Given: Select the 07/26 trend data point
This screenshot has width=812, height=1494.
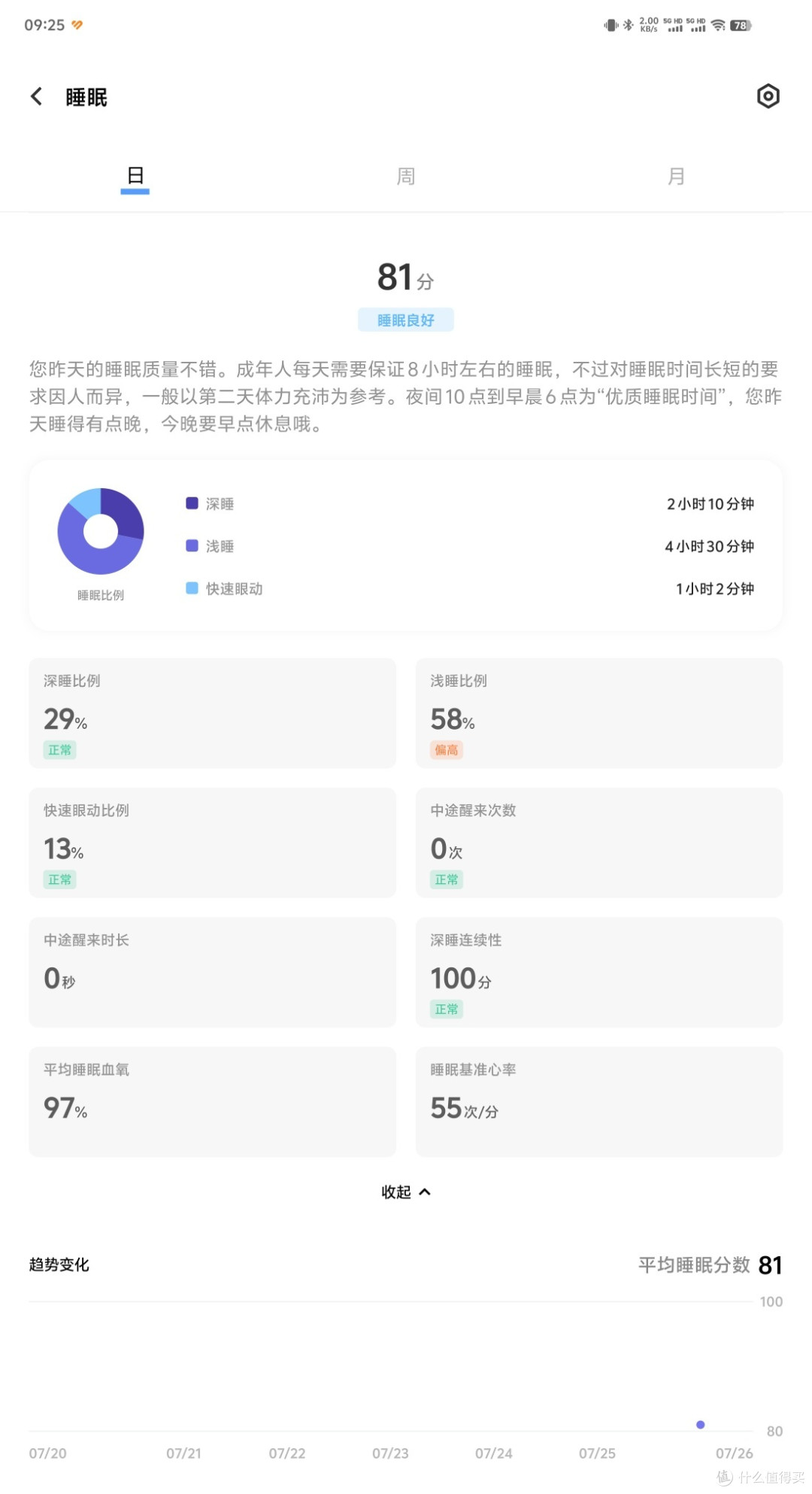Looking at the screenshot, I should pos(701,1424).
